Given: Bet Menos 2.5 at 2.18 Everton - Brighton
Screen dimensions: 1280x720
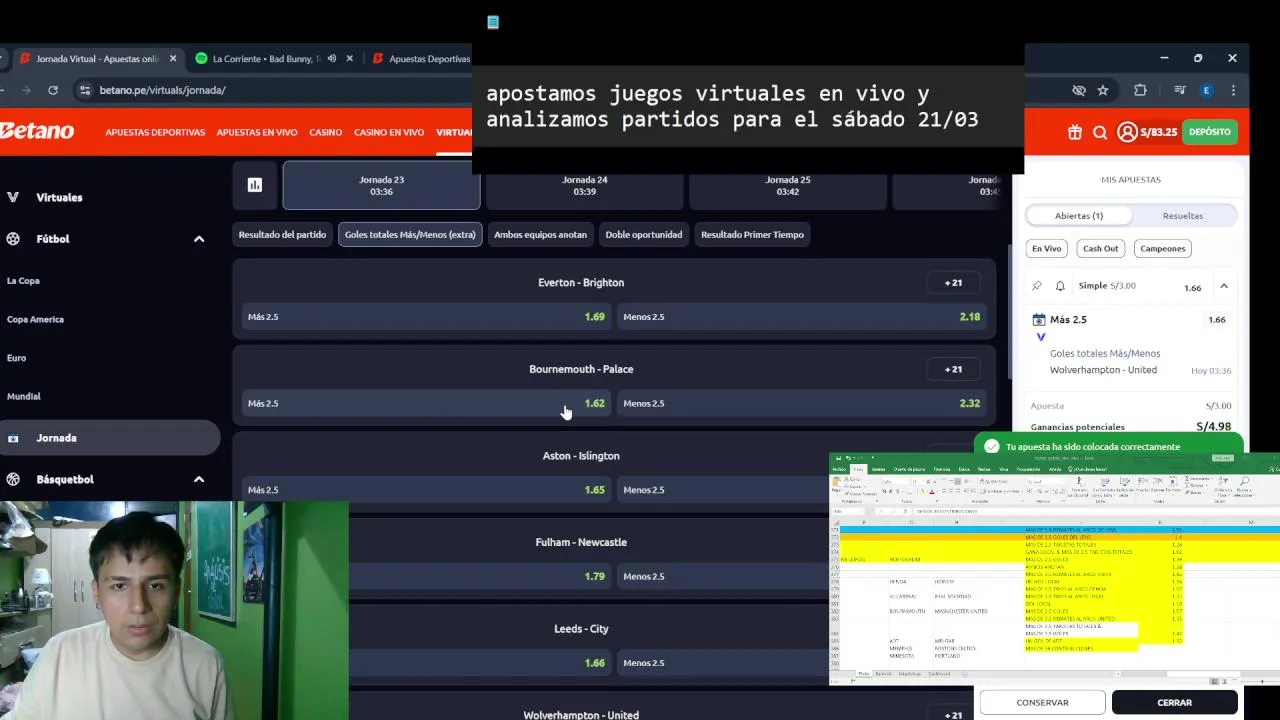Looking at the screenshot, I should (x=801, y=317).
